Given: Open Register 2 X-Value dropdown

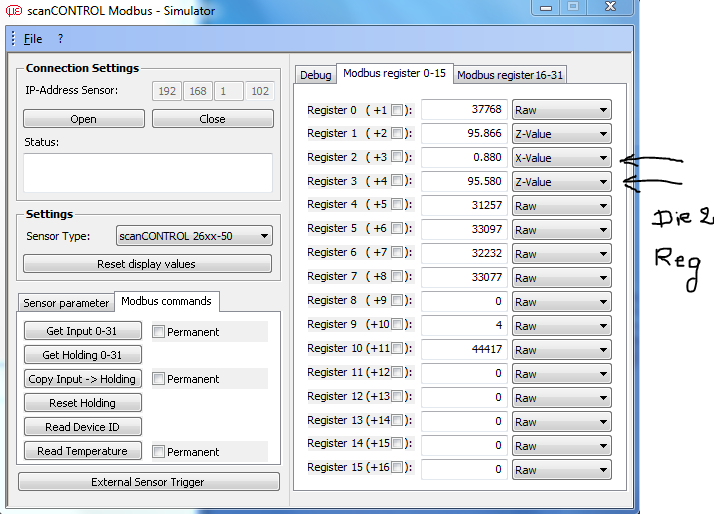Looking at the screenshot, I should (561, 158).
